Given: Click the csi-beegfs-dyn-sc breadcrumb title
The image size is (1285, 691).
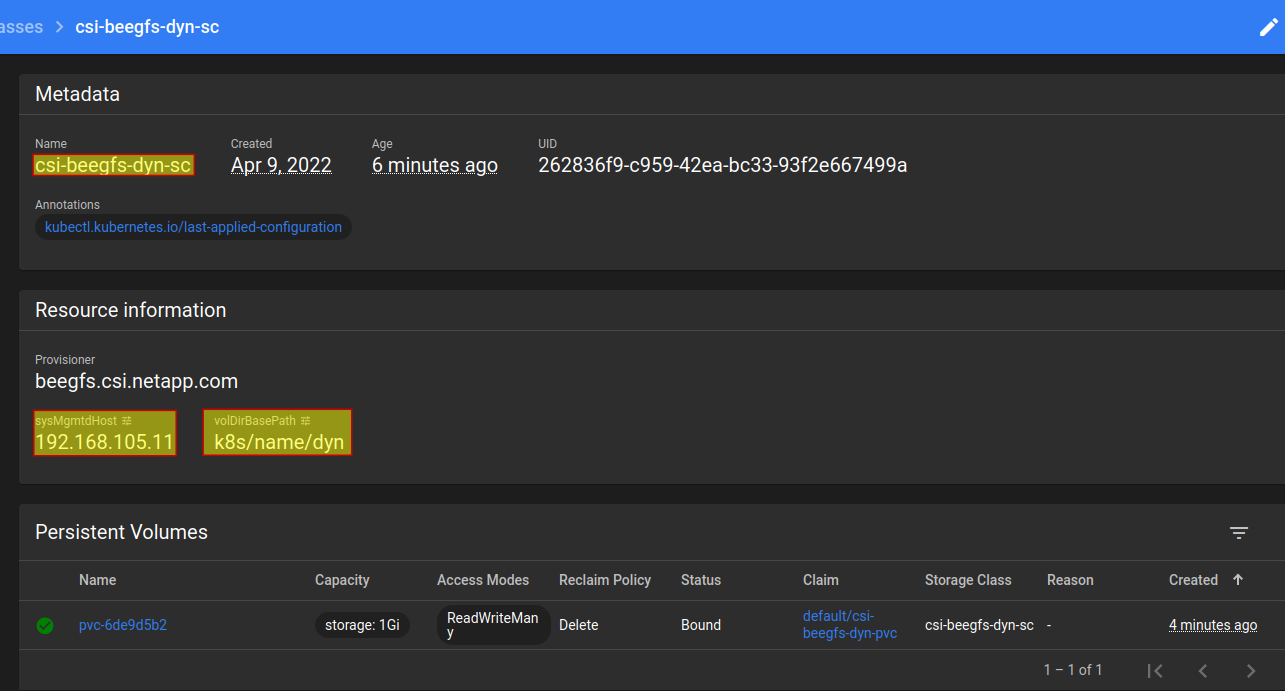Looking at the screenshot, I should (147, 27).
